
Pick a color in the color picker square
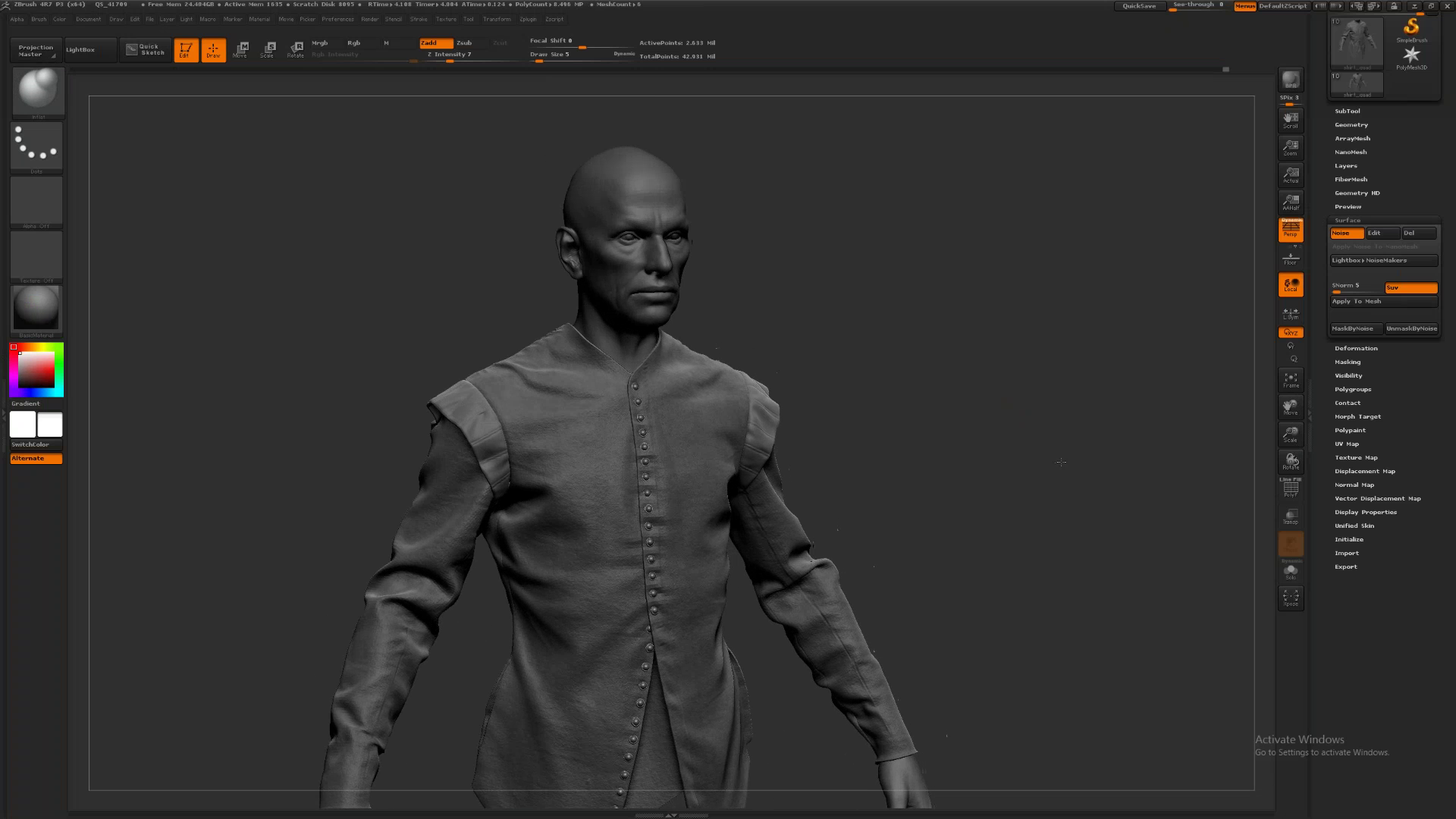pyautogui.click(x=36, y=370)
